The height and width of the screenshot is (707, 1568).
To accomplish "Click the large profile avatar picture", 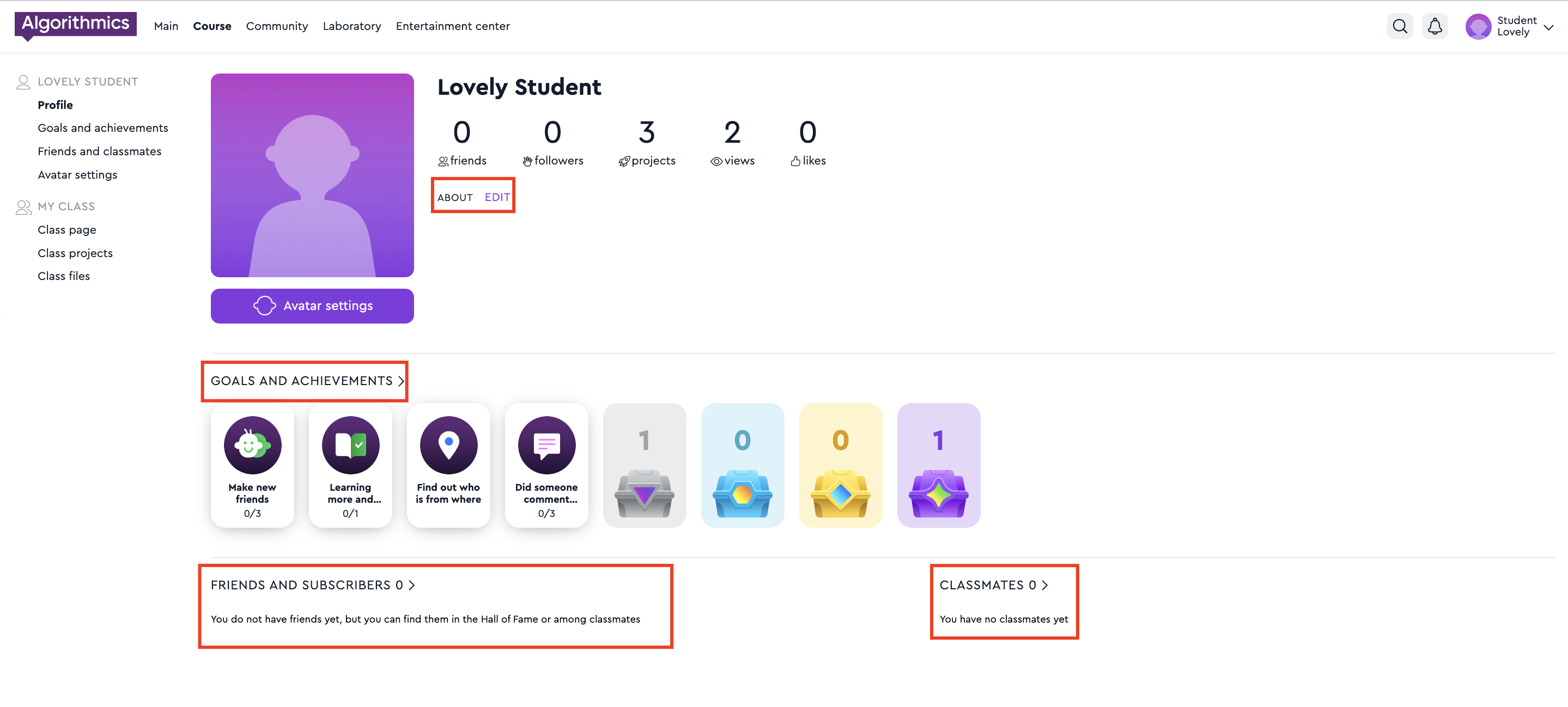I will point(312,175).
